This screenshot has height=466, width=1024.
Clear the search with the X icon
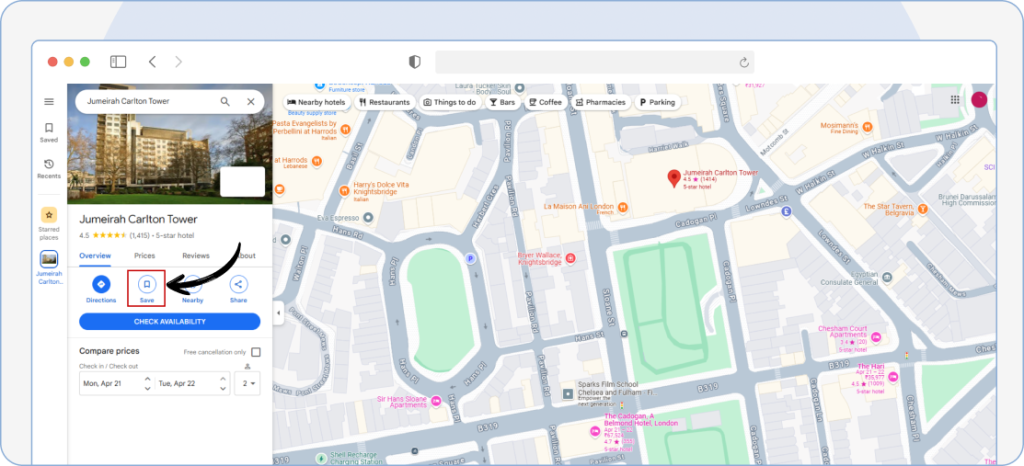[x=251, y=102]
